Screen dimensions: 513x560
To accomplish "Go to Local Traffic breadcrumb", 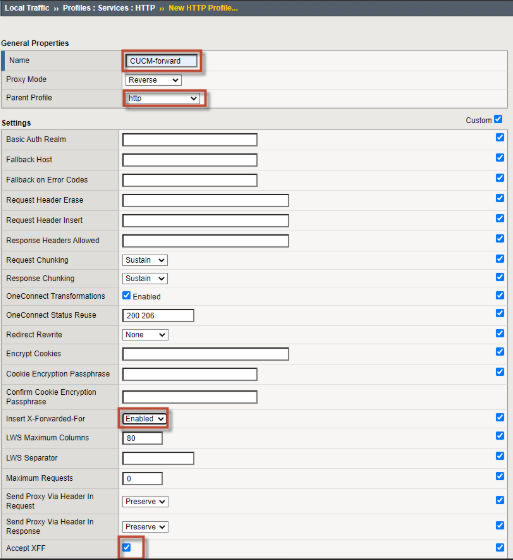I will coord(27,8).
